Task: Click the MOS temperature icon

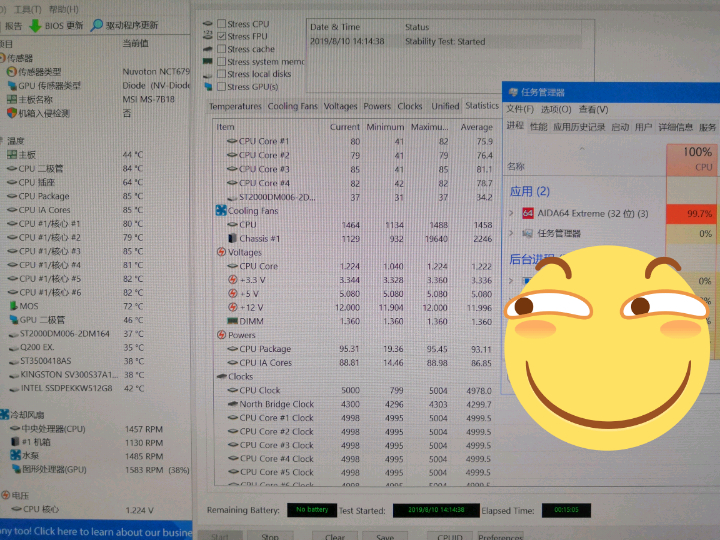Action: (14, 306)
